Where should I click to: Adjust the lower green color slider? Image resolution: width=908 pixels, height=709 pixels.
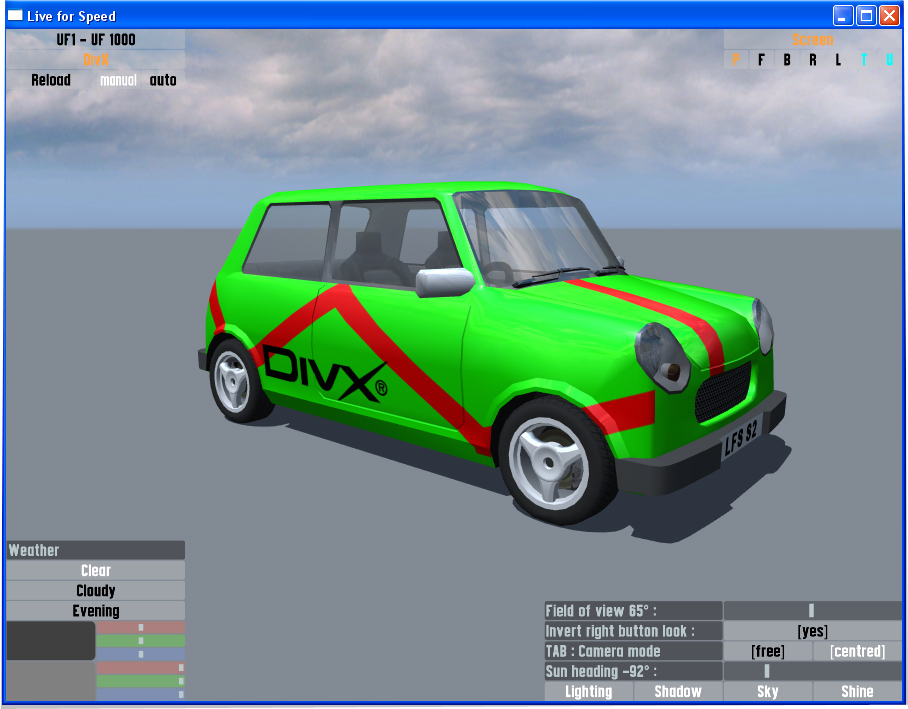click(141, 681)
